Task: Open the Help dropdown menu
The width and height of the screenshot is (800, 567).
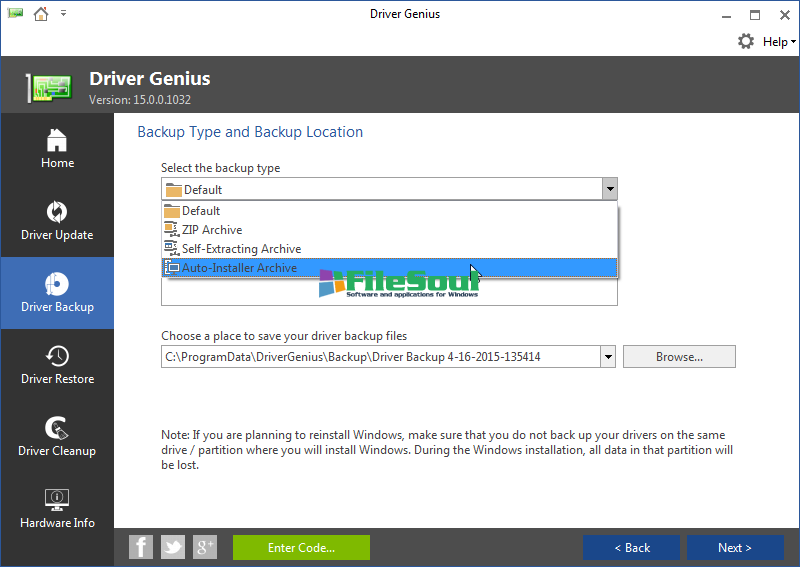Action: click(779, 42)
